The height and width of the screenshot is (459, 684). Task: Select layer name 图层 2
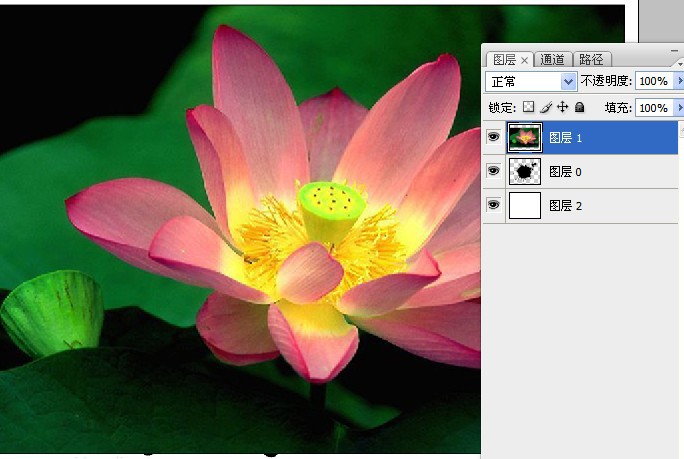(x=565, y=206)
